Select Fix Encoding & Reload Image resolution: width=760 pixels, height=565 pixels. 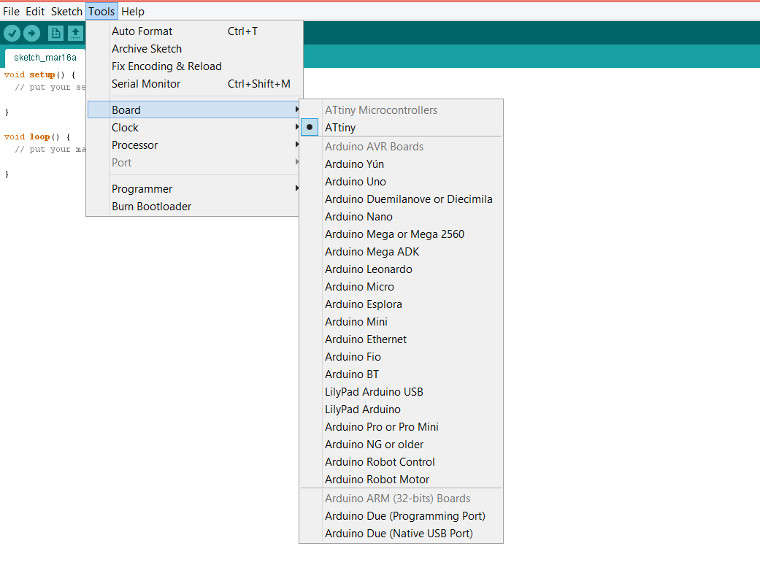click(x=193, y=66)
